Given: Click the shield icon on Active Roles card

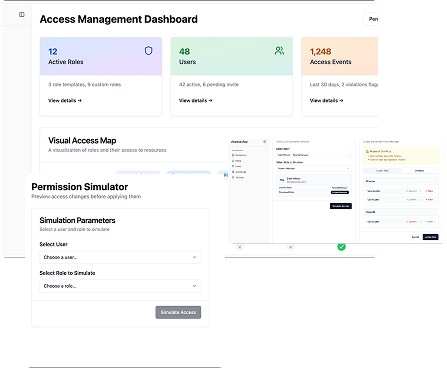Looking at the screenshot, I should (148, 50).
